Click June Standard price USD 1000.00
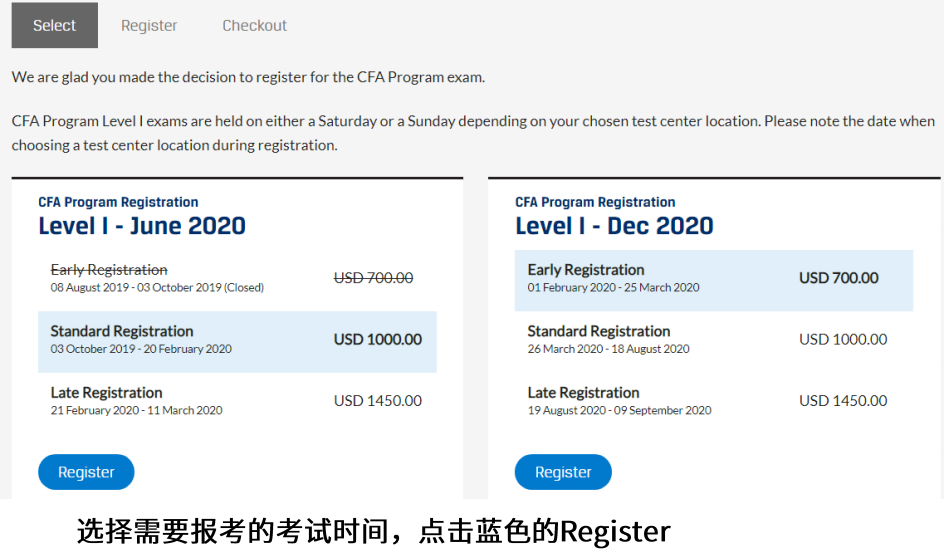 (x=378, y=340)
